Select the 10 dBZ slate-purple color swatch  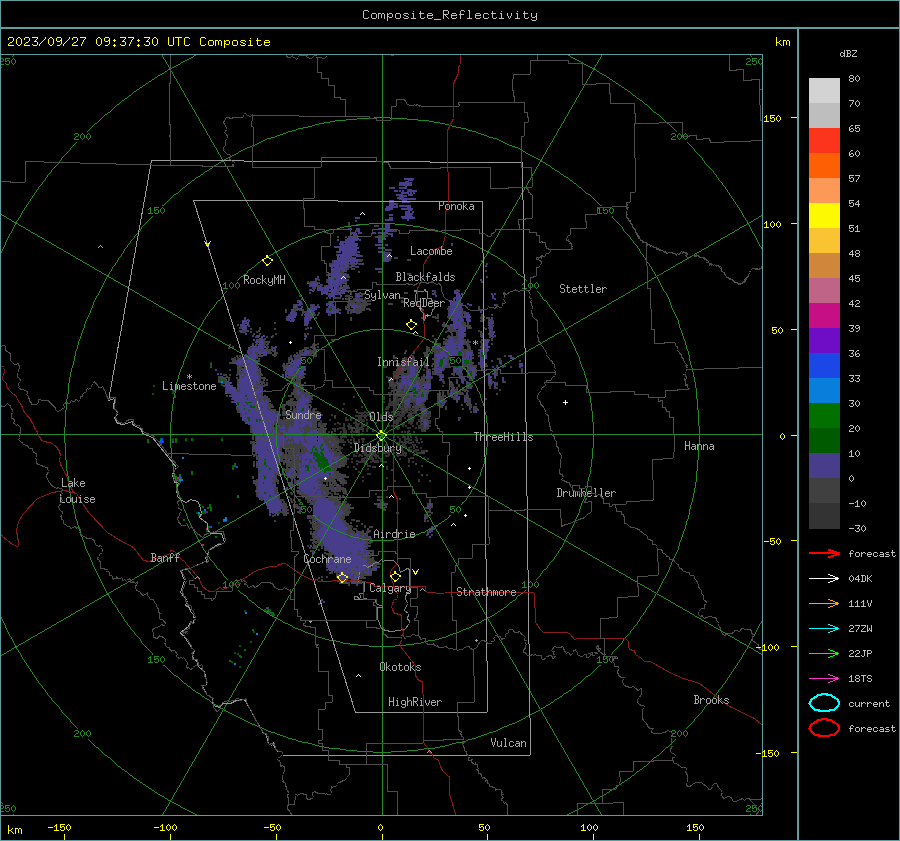click(x=824, y=466)
